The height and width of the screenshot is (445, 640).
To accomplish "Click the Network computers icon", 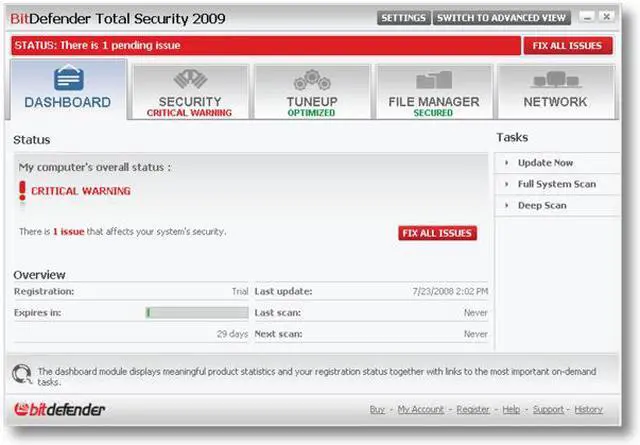I will tap(555, 80).
